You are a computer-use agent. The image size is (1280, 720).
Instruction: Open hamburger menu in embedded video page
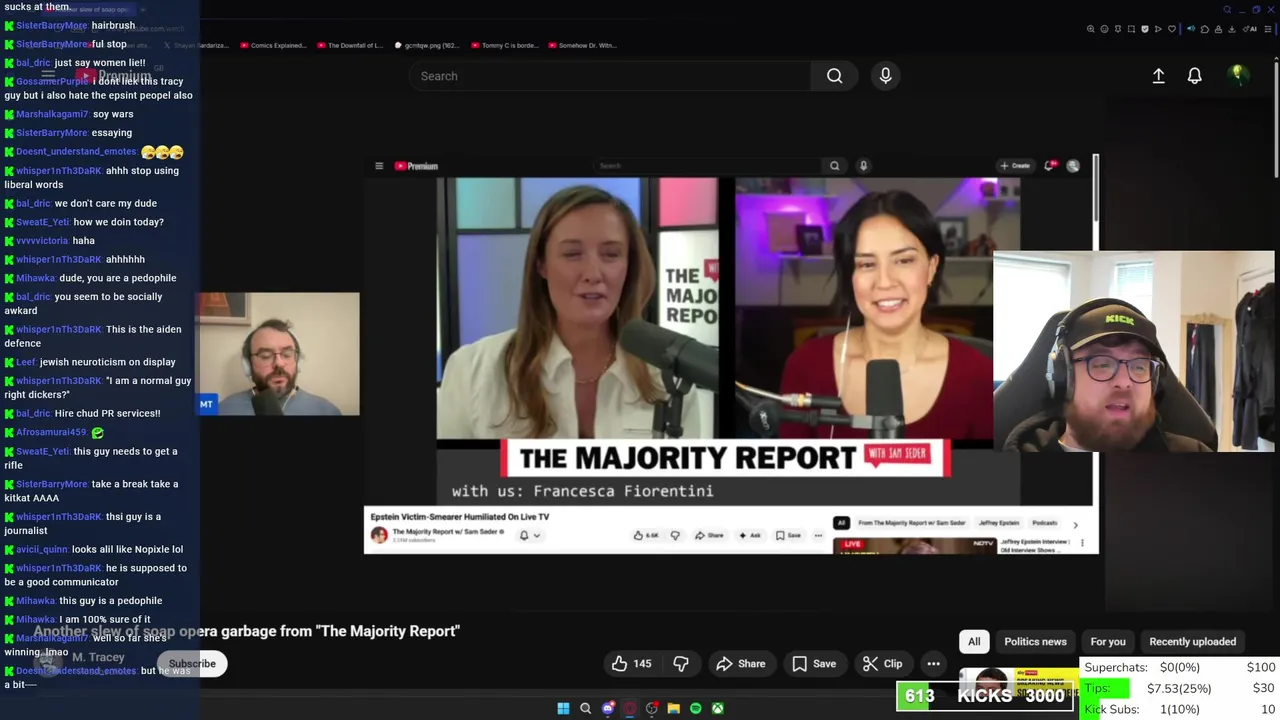coord(379,166)
